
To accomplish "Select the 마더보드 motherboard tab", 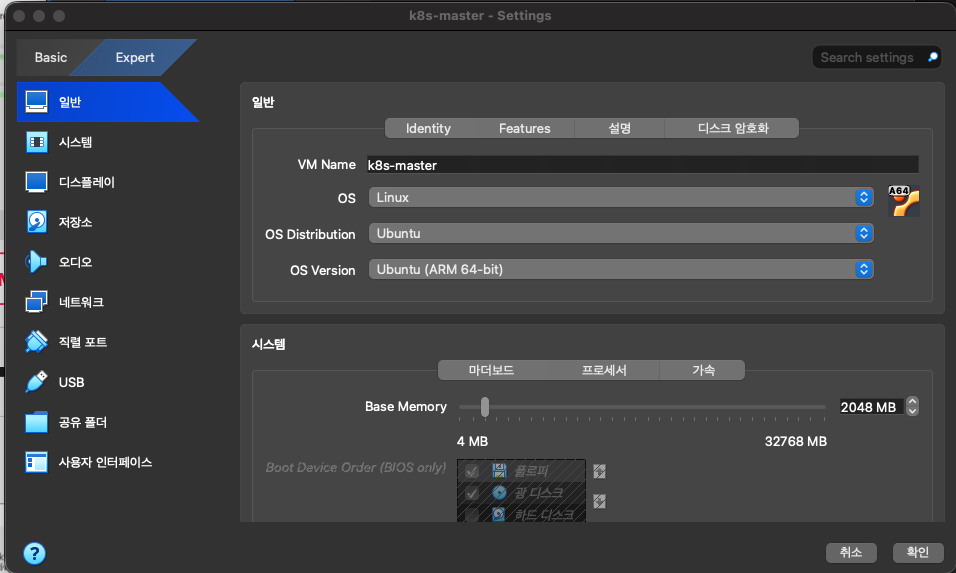I will tap(491, 370).
